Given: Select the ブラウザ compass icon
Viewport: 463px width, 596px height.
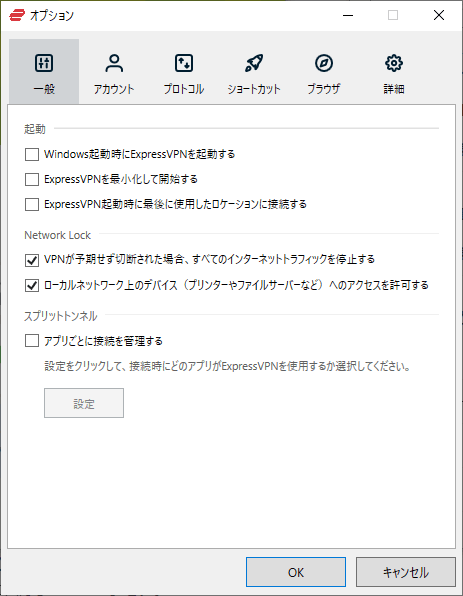Looking at the screenshot, I should (x=324, y=63).
